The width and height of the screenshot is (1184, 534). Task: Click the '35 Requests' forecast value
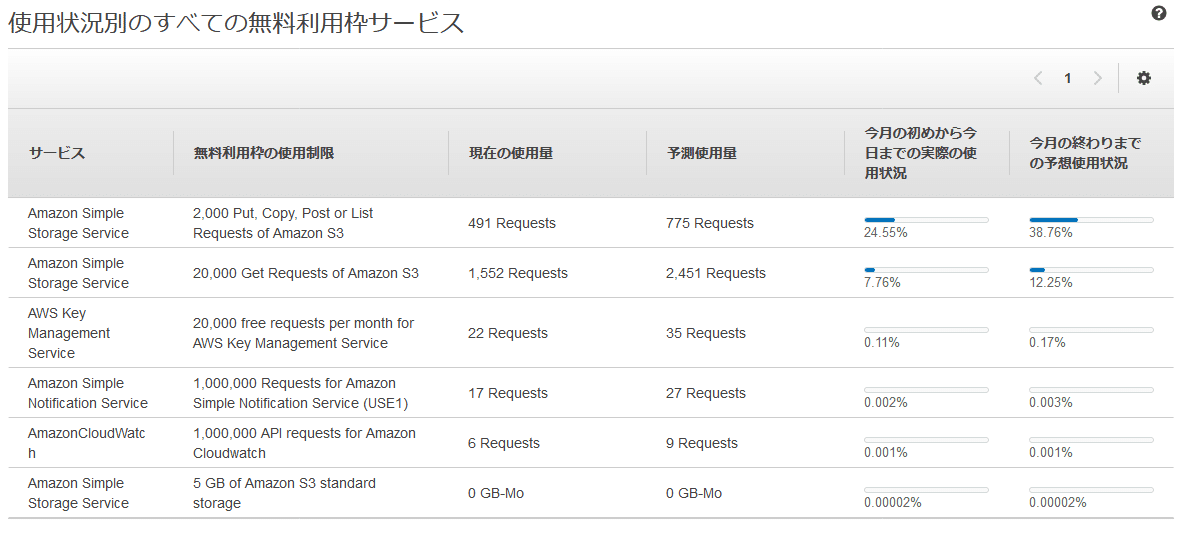point(706,333)
